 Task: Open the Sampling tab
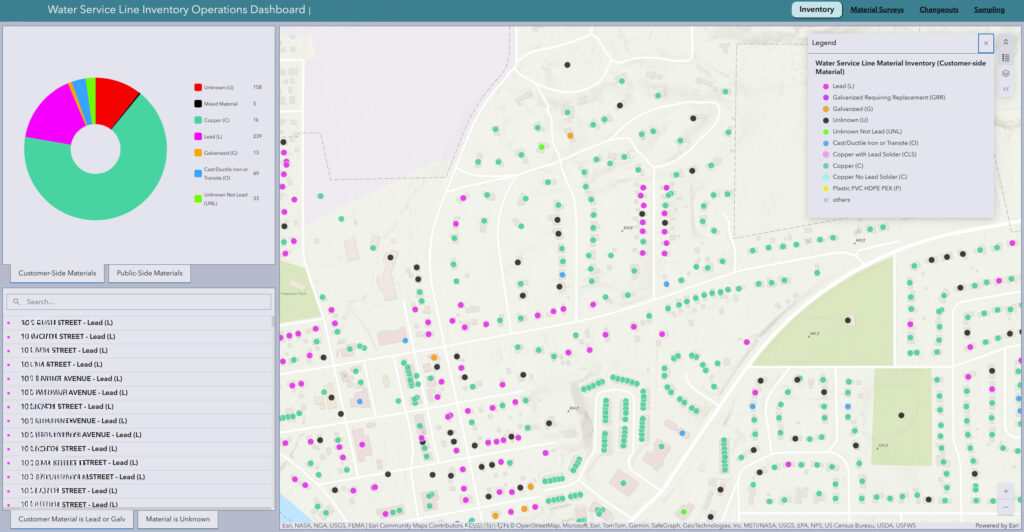coord(990,10)
